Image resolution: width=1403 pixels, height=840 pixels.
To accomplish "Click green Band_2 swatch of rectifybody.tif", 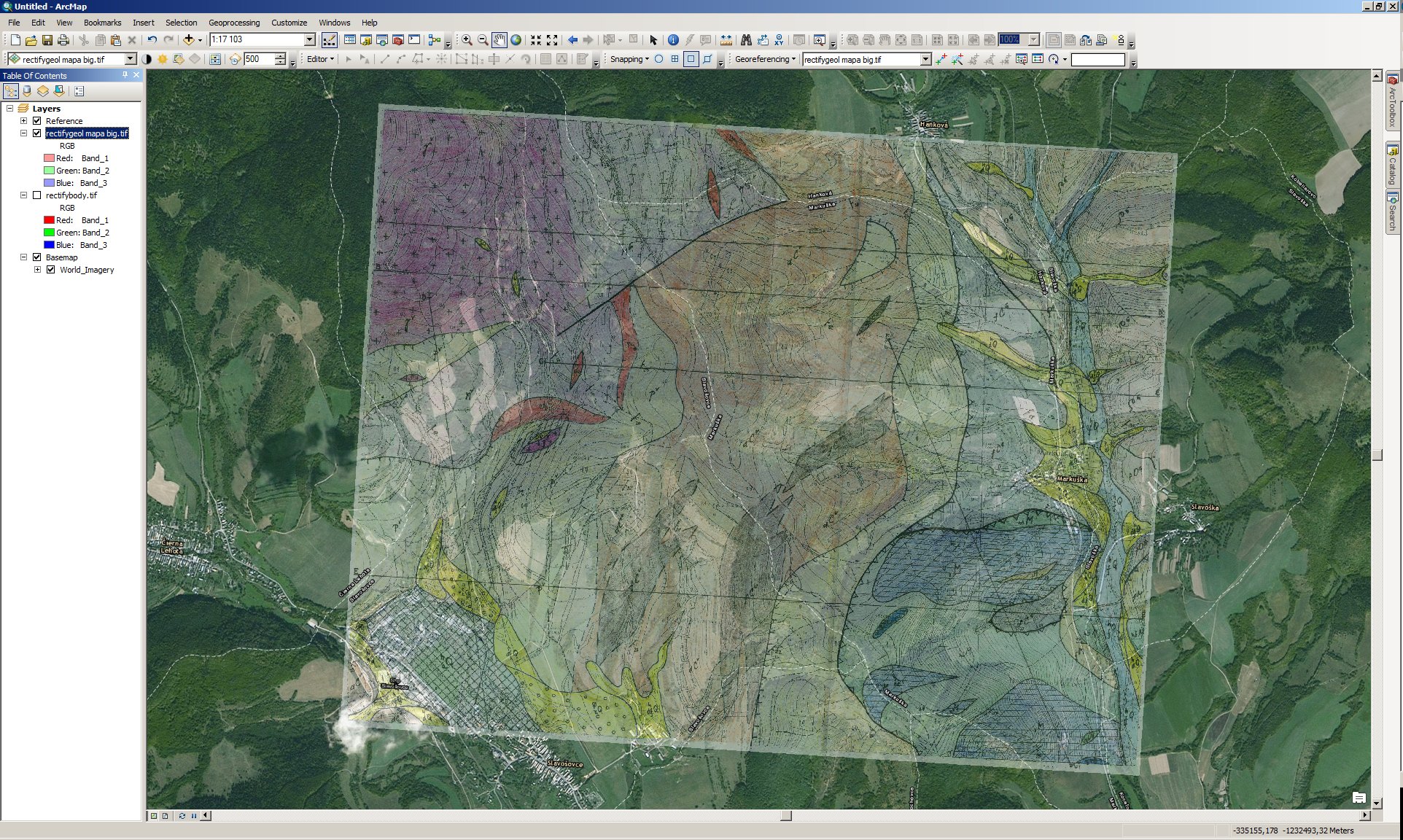I will click(x=49, y=233).
